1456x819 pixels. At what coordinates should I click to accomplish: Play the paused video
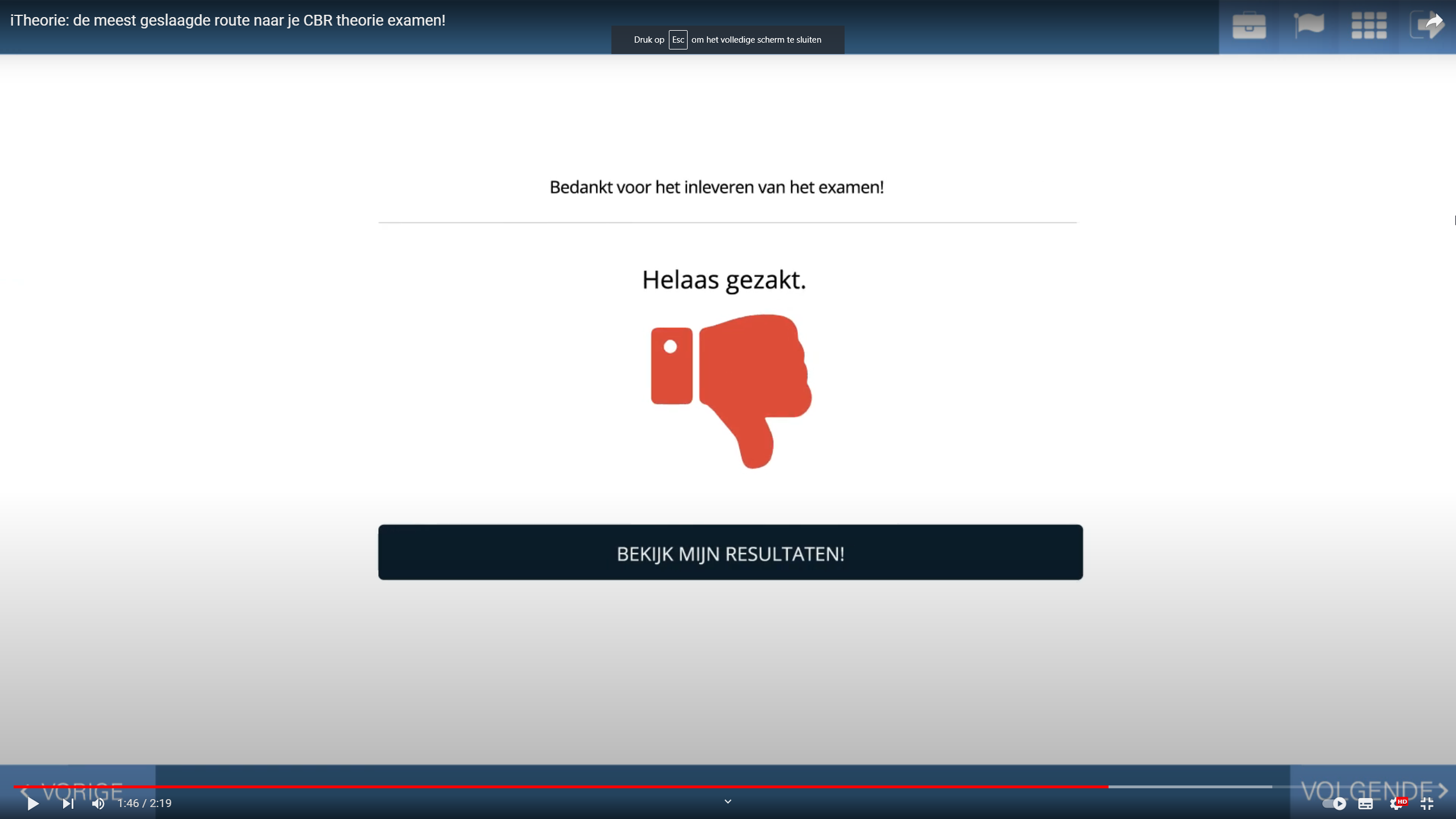point(32,803)
